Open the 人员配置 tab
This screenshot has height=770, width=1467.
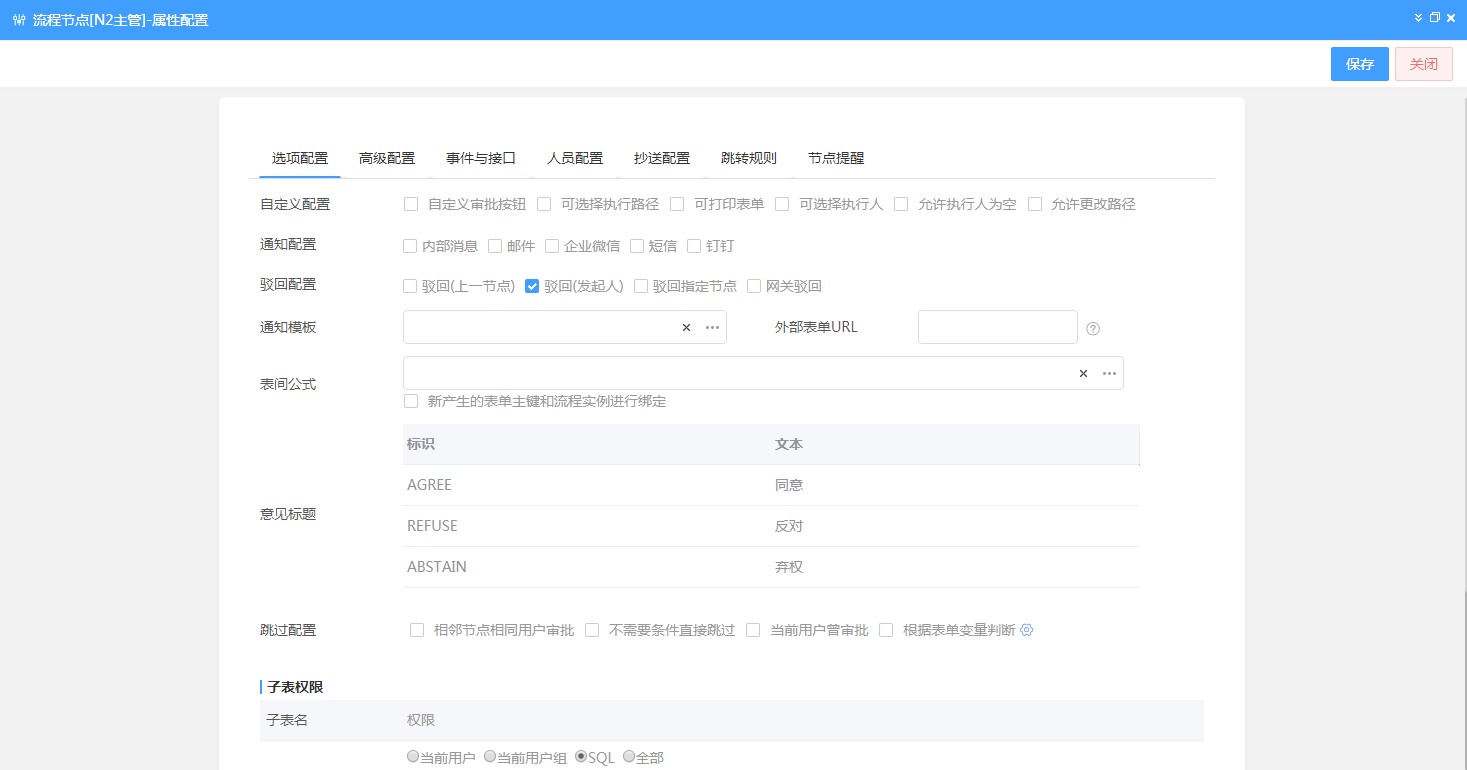[x=575, y=158]
